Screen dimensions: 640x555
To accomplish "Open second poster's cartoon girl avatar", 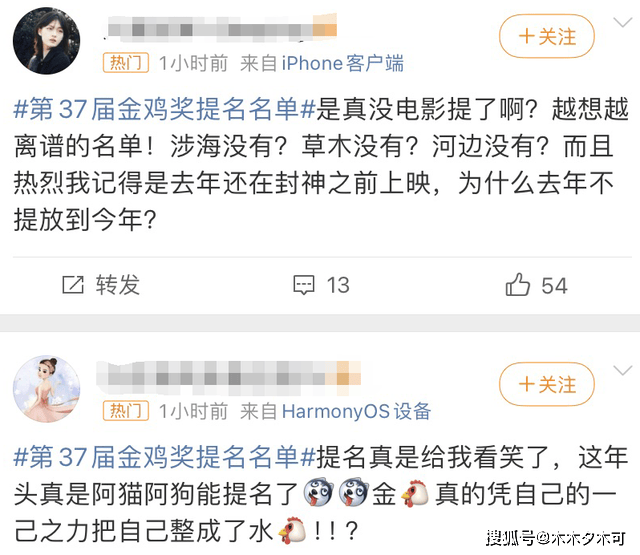I will click(x=46, y=388).
